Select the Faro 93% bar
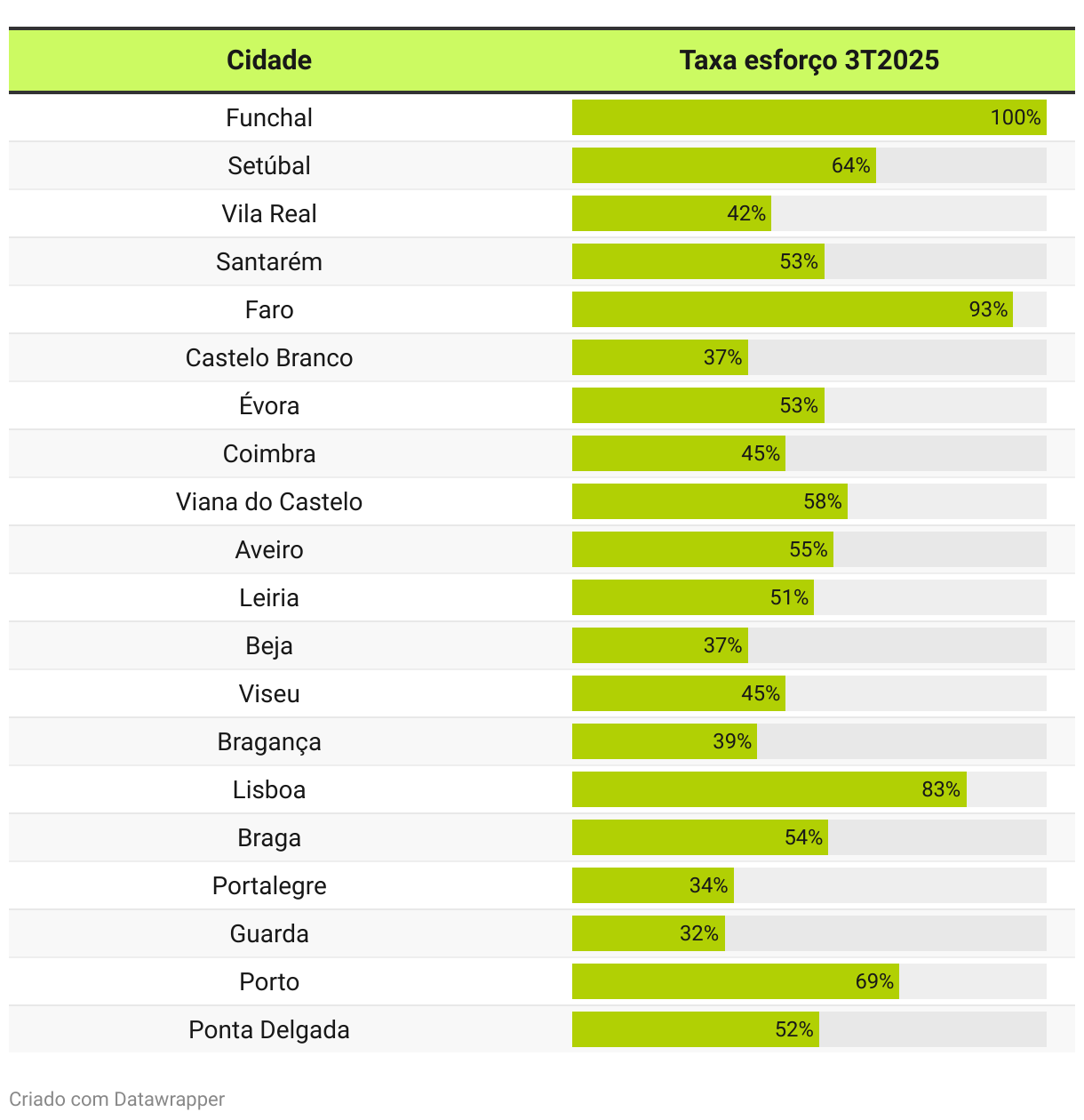The width and height of the screenshot is (1084, 1120). coord(793,309)
